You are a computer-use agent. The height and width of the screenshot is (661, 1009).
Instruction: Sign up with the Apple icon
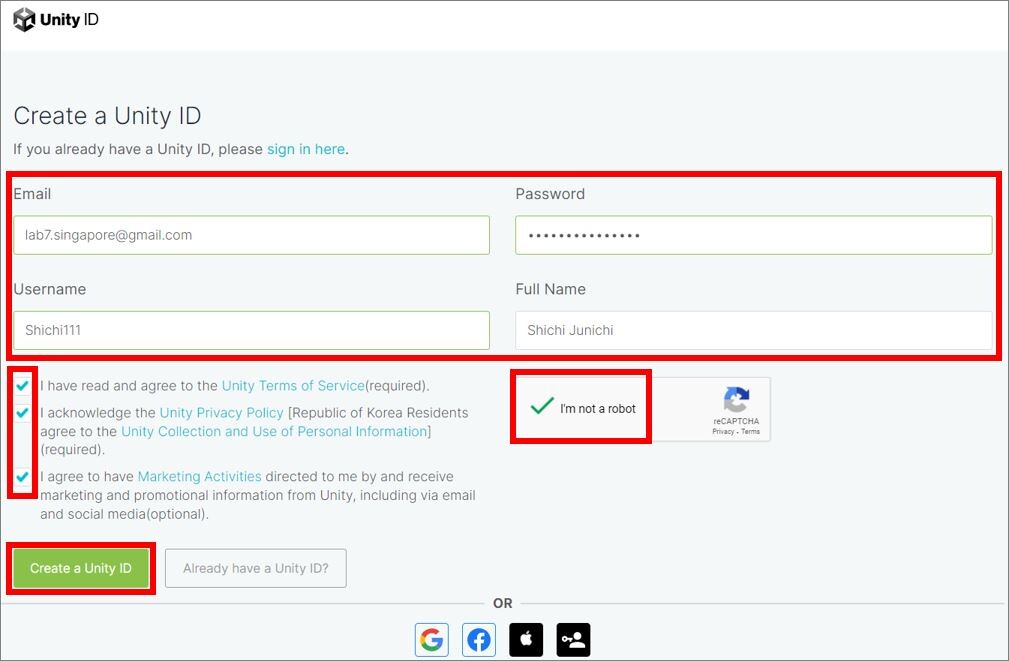coord(526,640)
